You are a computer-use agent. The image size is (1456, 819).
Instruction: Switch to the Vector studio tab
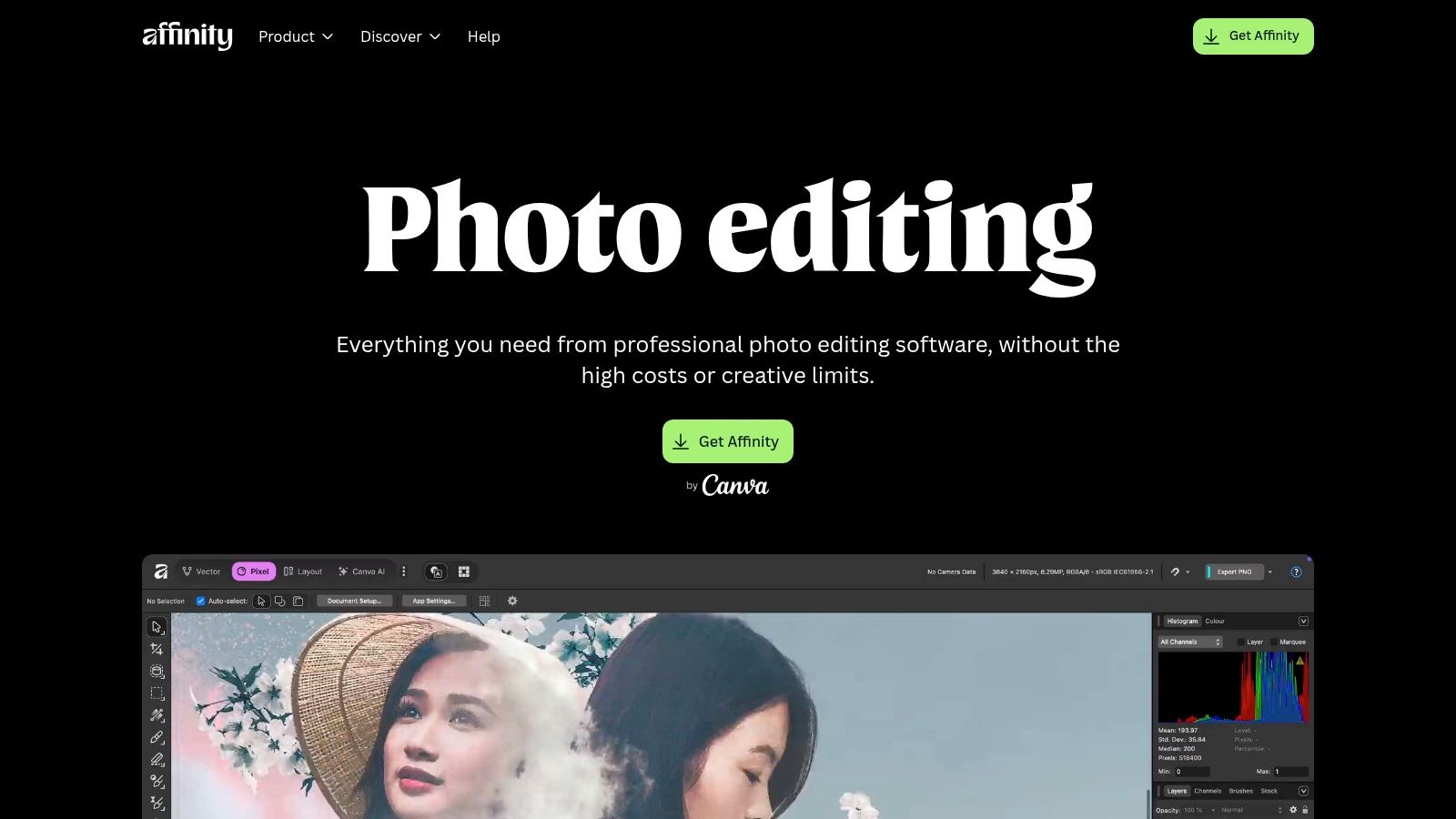202,571
